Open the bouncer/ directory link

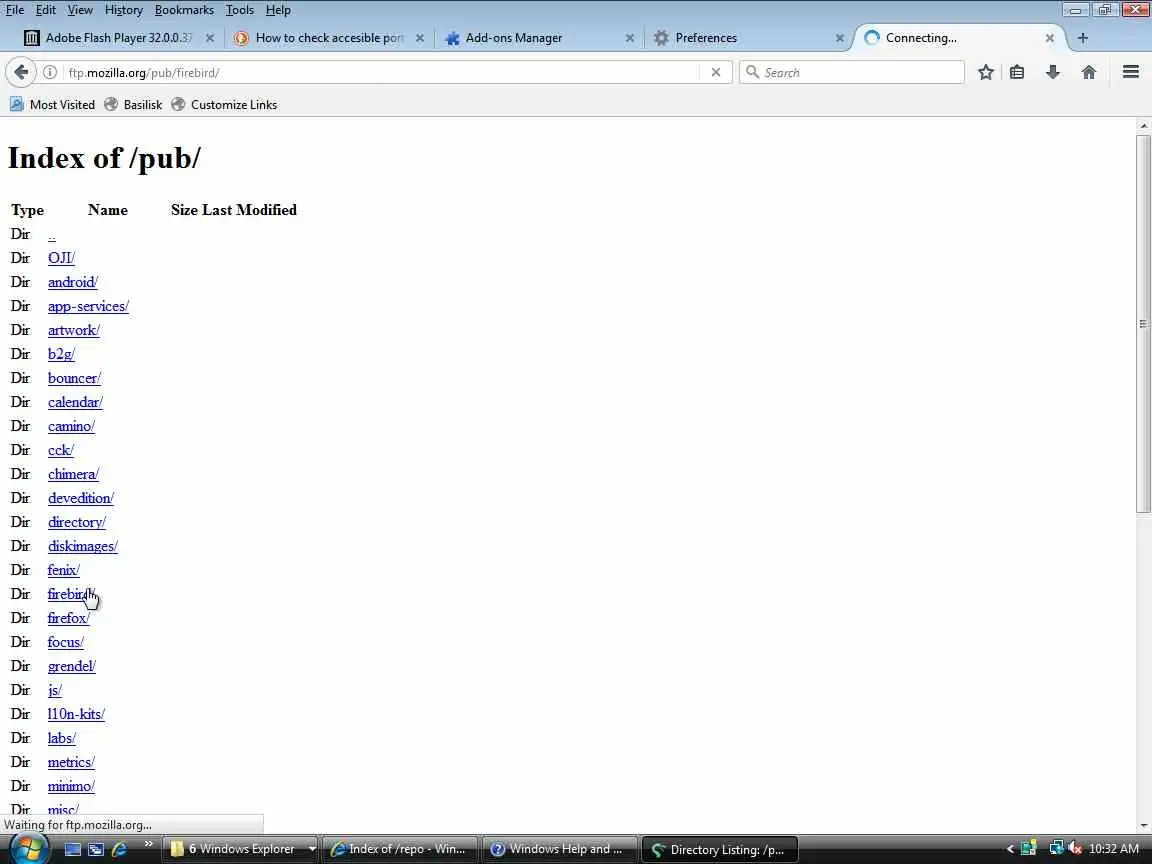[x=74, y=378]
